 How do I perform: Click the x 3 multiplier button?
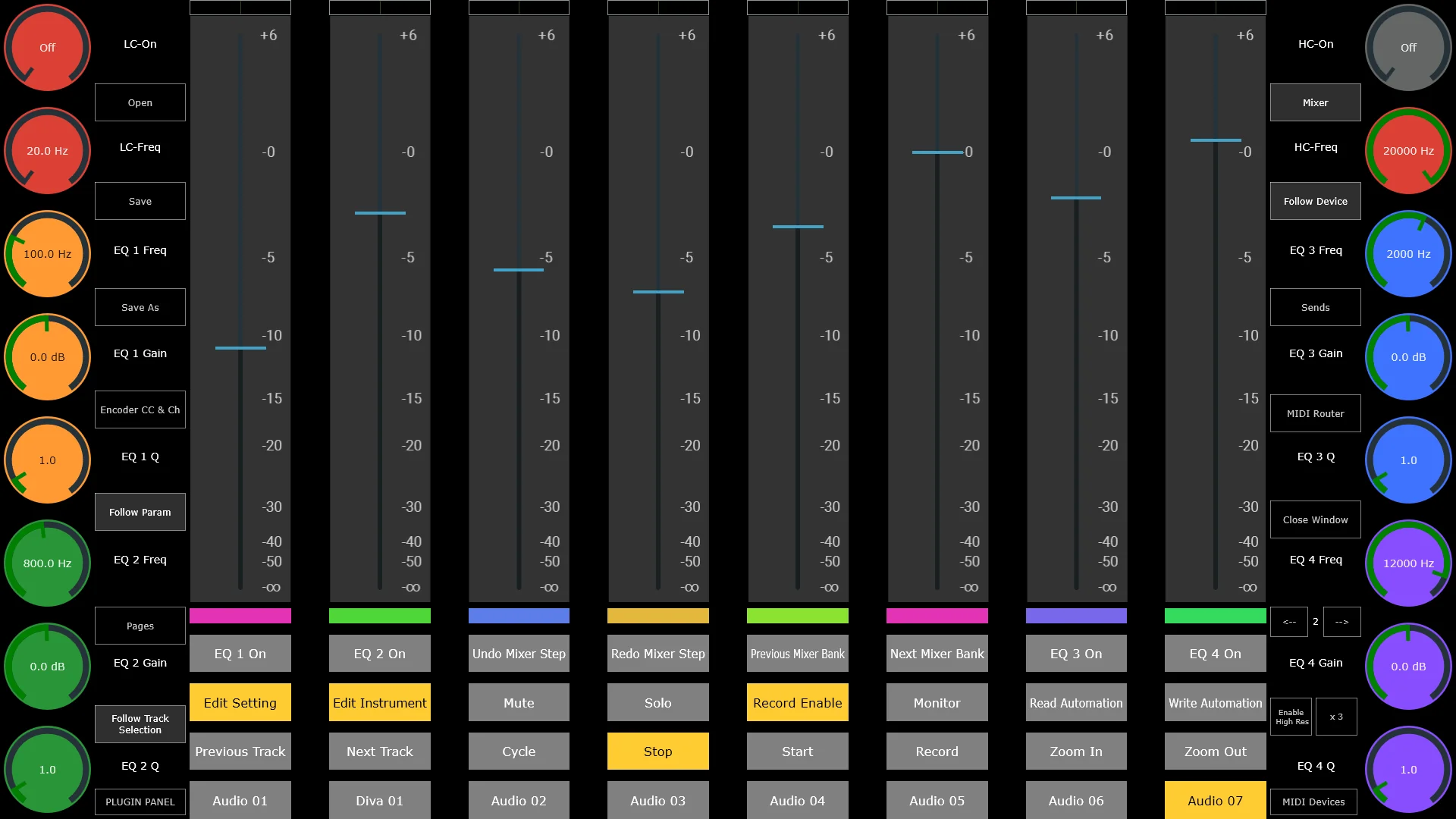pos(1336,717)
